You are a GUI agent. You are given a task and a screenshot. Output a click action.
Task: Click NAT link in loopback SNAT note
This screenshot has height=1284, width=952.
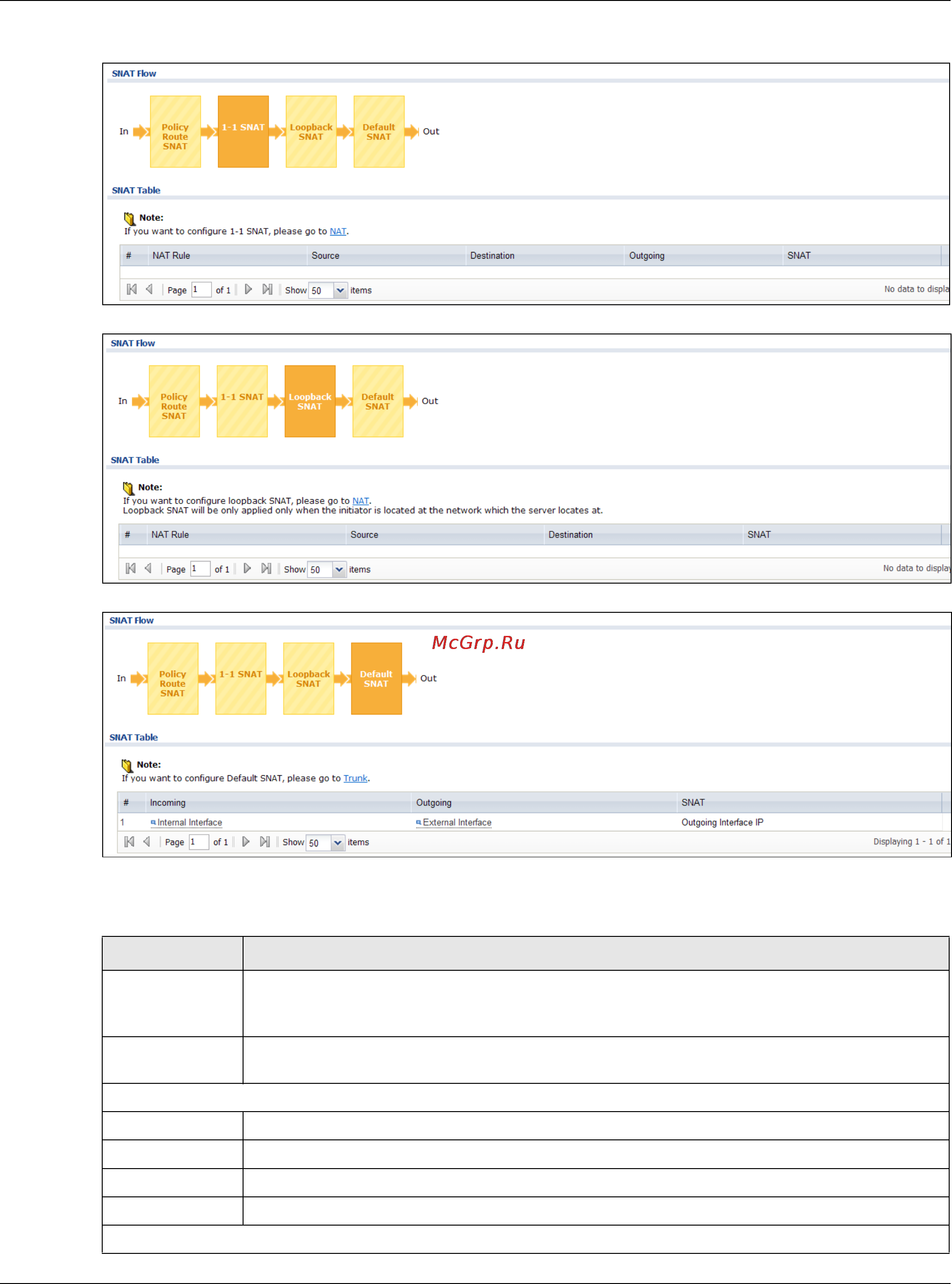tap(361, 501)
